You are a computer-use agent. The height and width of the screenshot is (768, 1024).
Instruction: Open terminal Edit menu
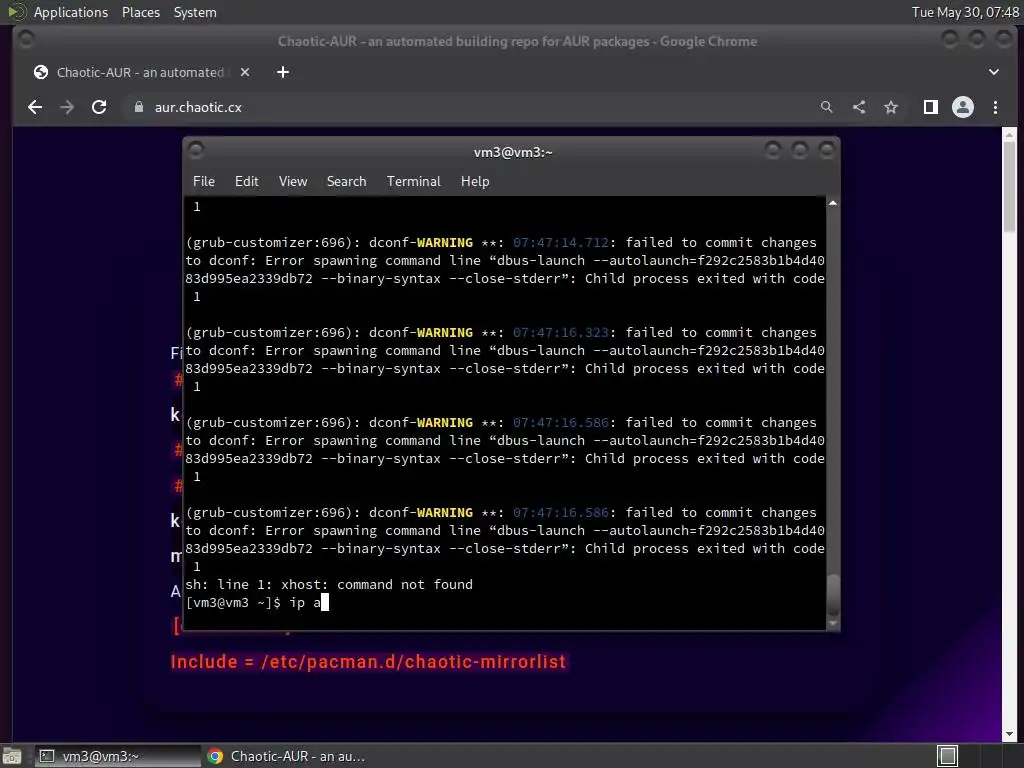click(246, 181)
